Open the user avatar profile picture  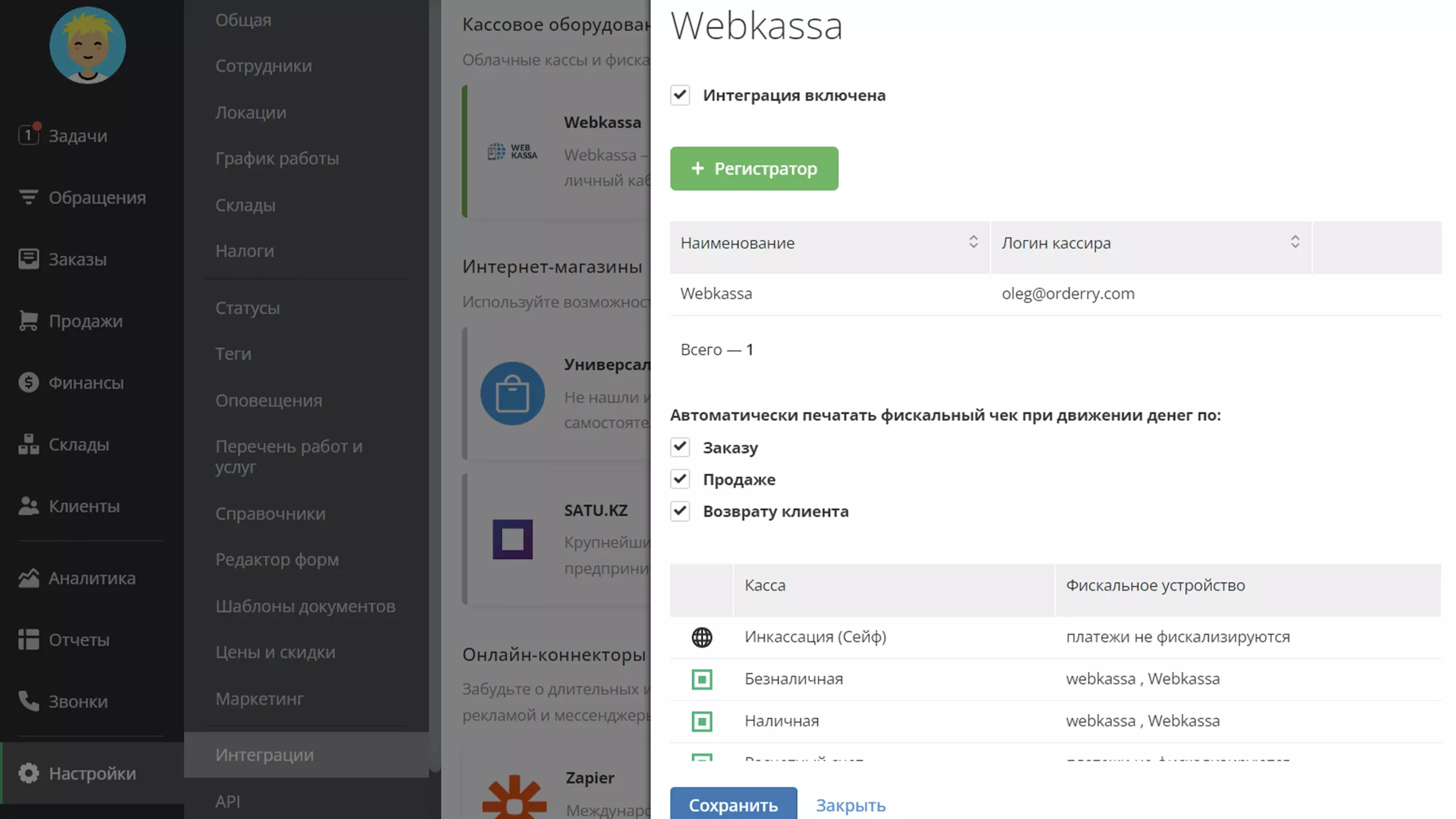[88, 45]
